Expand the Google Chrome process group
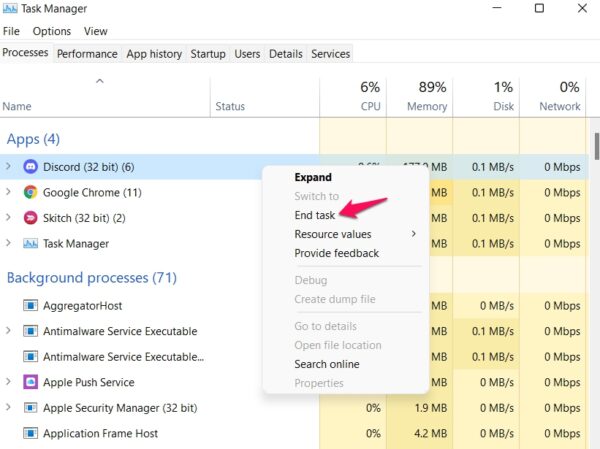 click(8, 192)
